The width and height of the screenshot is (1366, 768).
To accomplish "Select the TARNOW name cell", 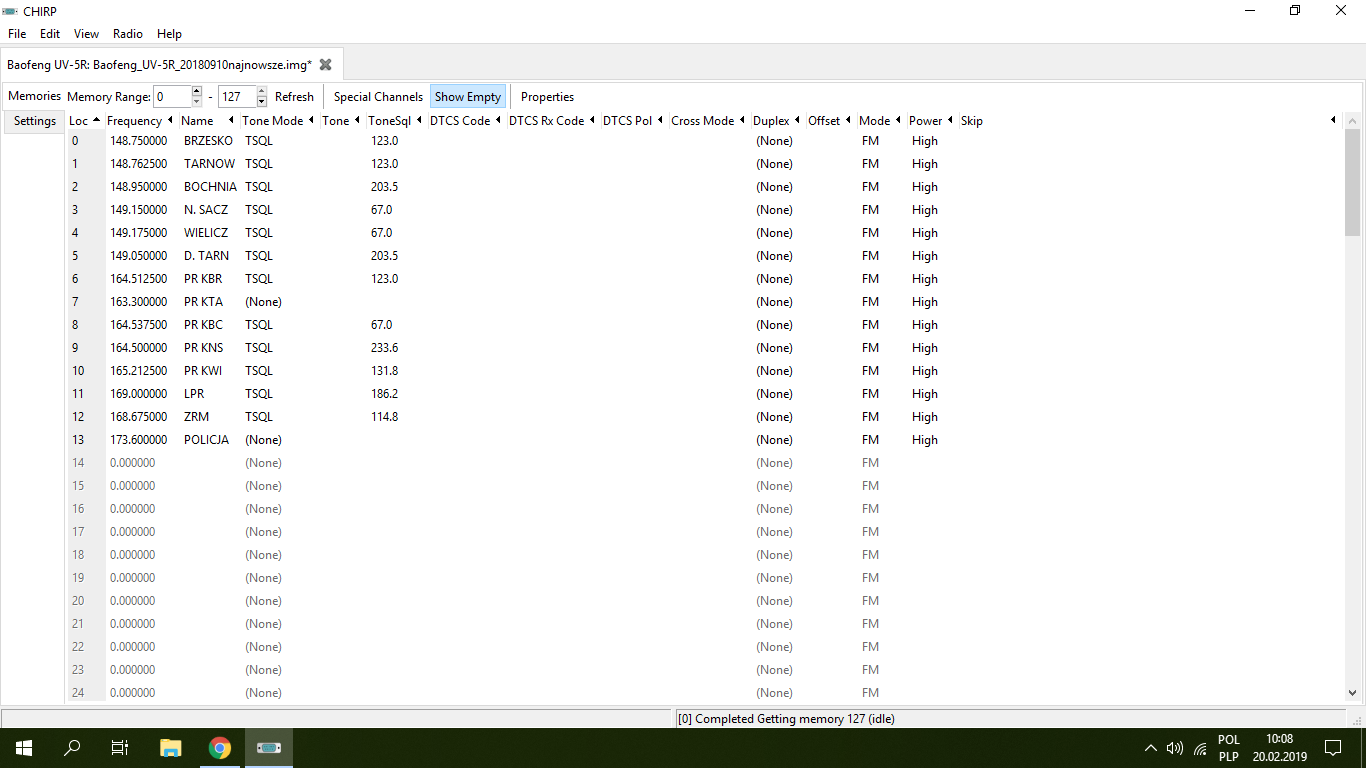I will 209,164.
